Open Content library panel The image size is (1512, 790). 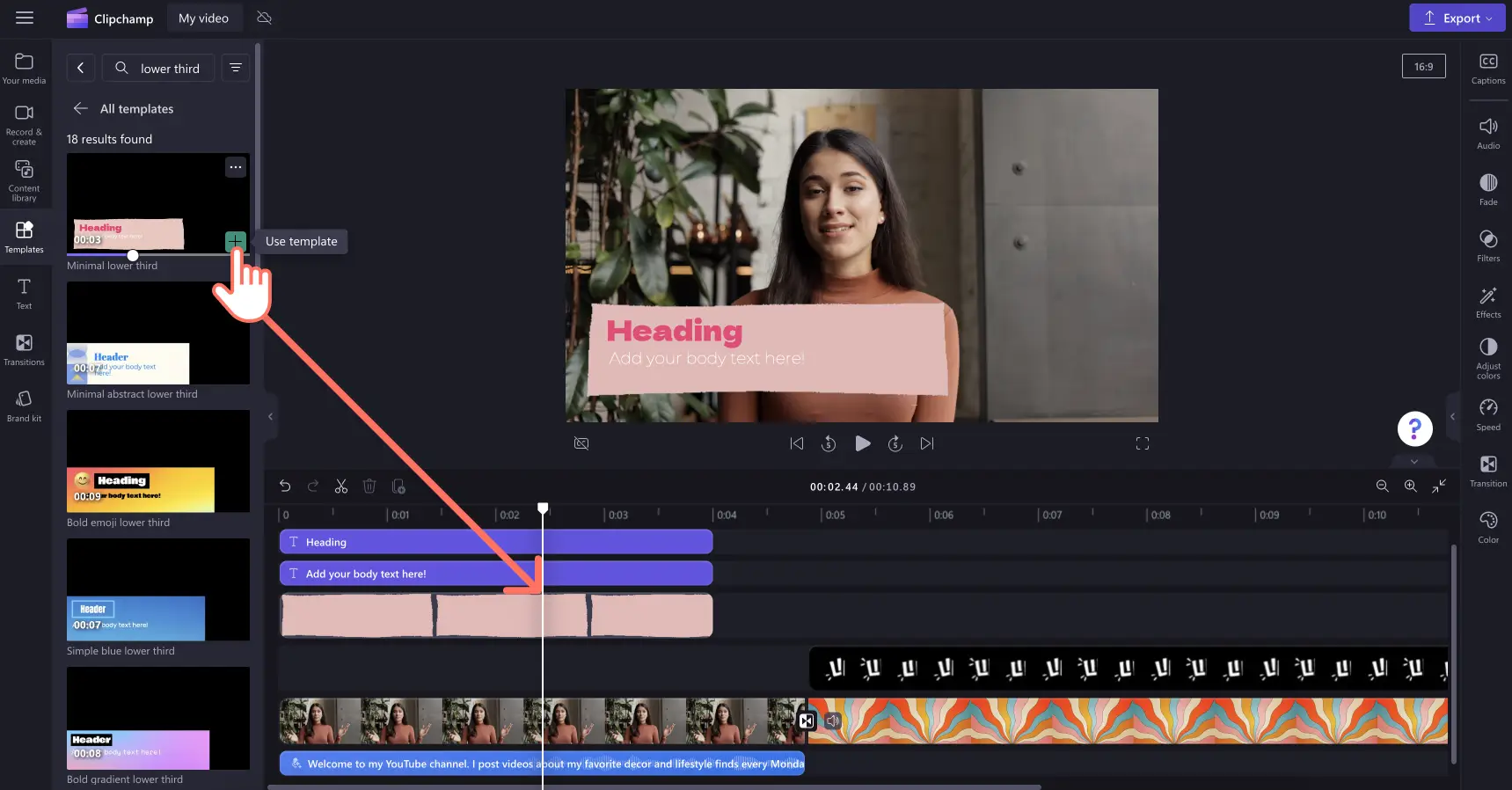pyautogui.click(x=24, y=180)
